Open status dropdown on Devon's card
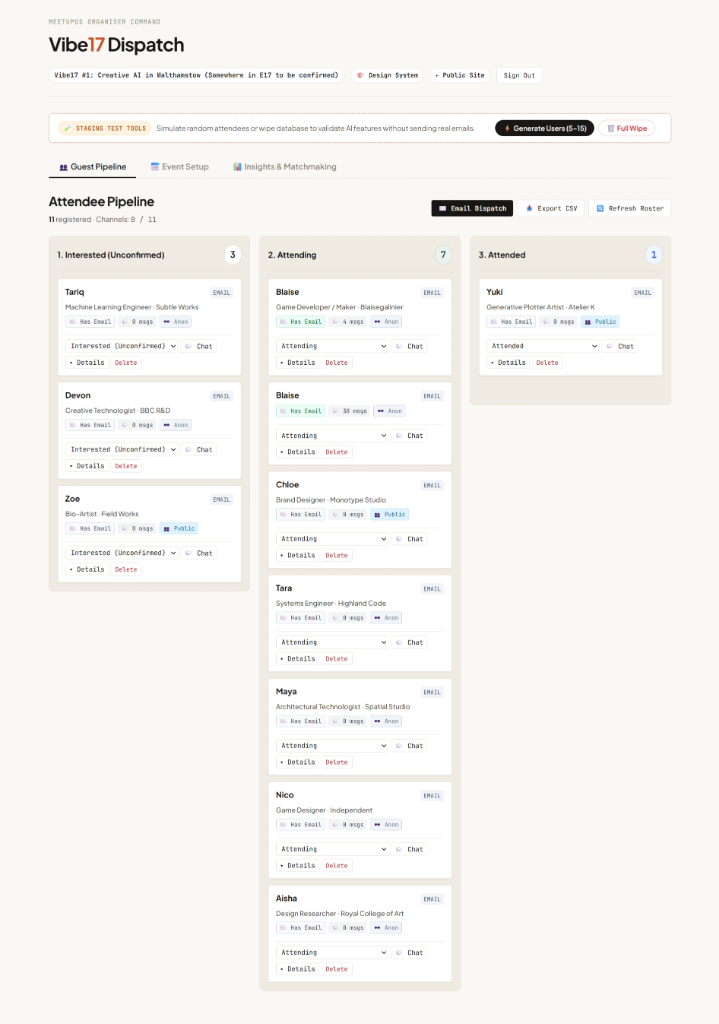Screen dimensions: 719x1024 tap(122, 449)
